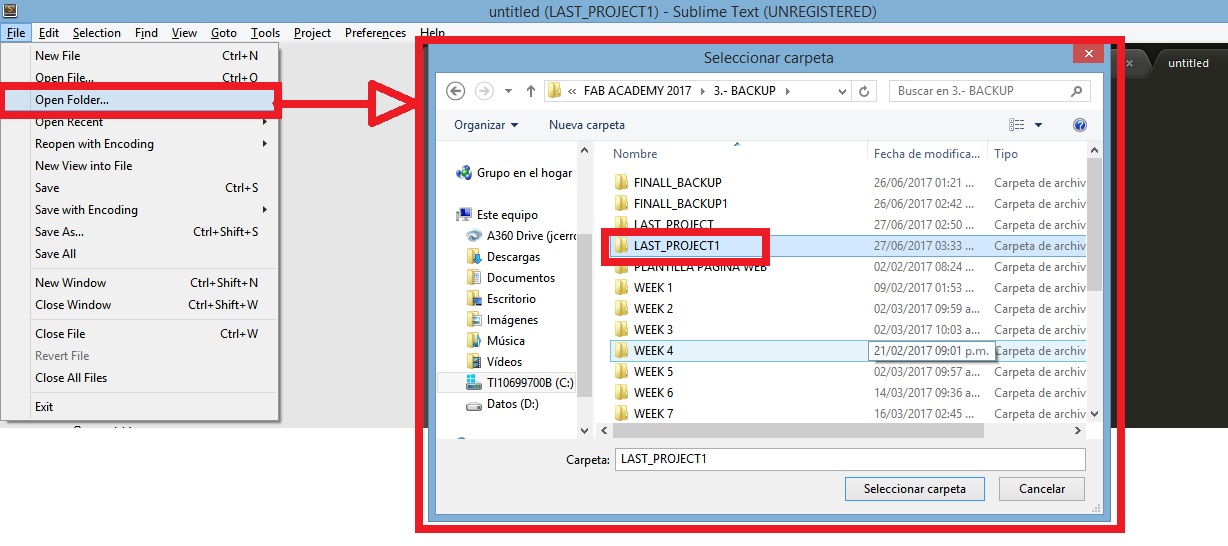This screenshot has width=1228, height=546.
Task: Click the Carpeta name input field
Action: (850, 459)
